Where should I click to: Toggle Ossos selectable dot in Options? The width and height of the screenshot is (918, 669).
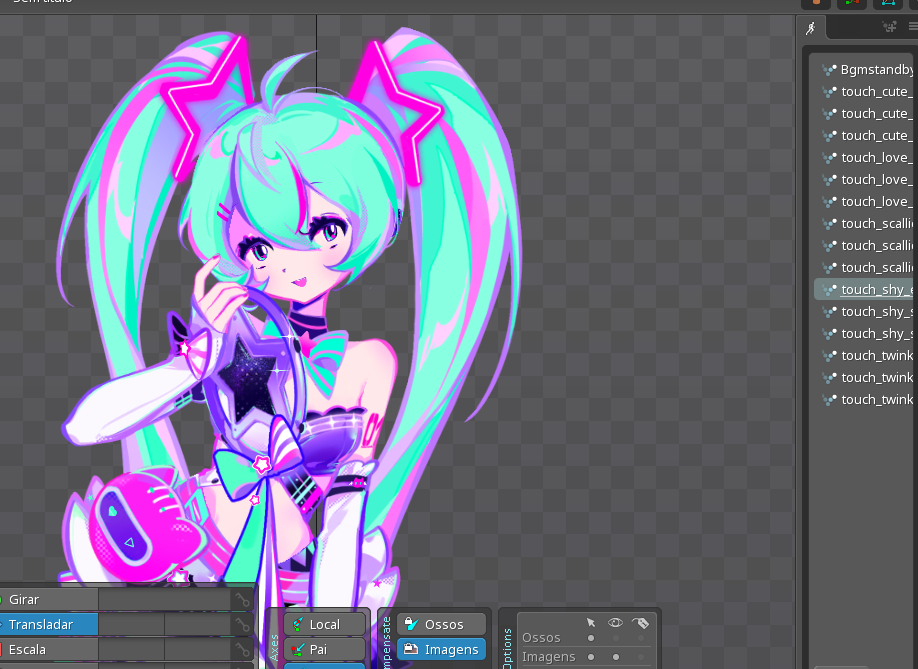pos(591,638)
